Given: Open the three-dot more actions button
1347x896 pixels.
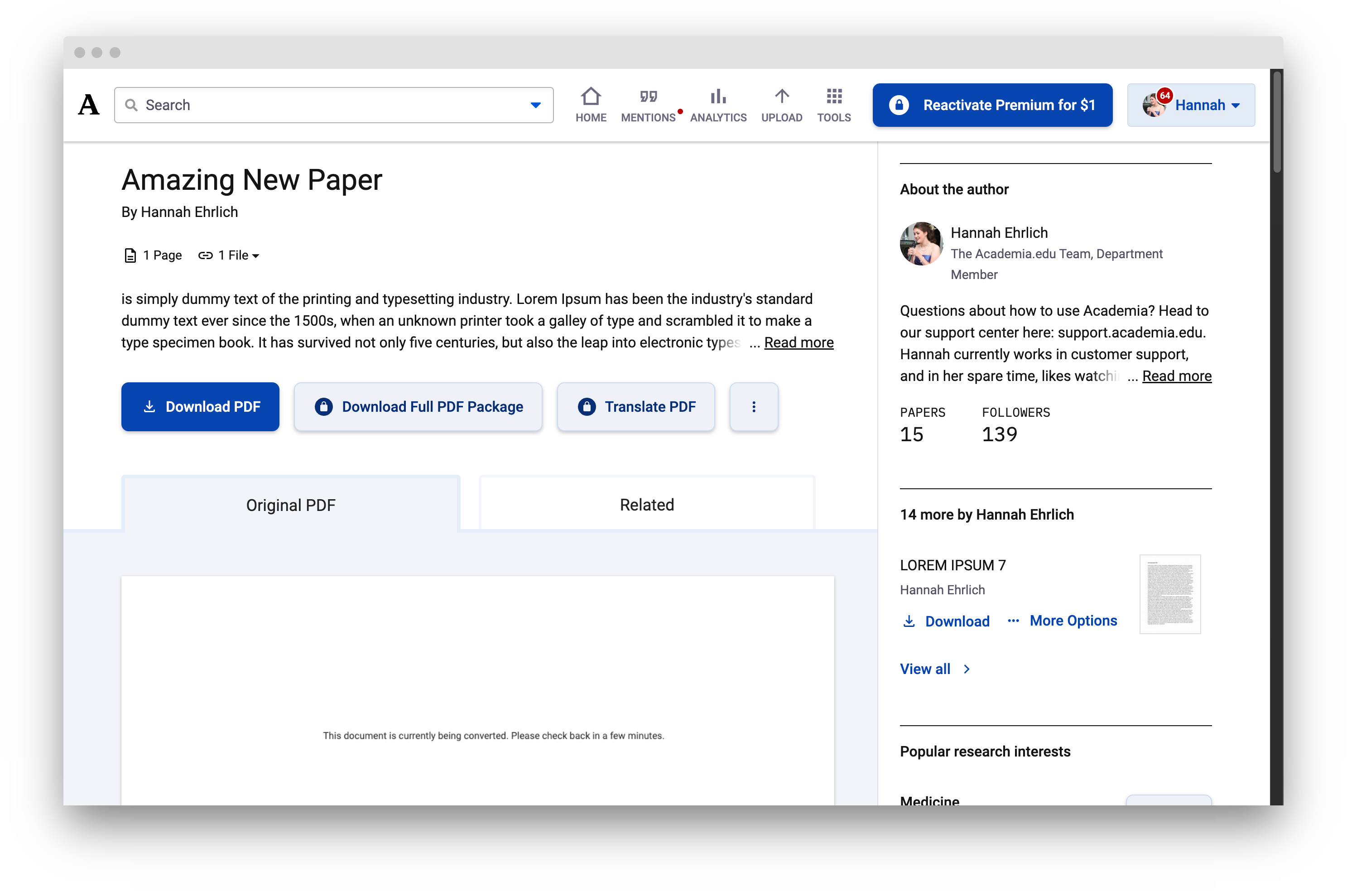Looking at the screenshot, I should [754, 407].
